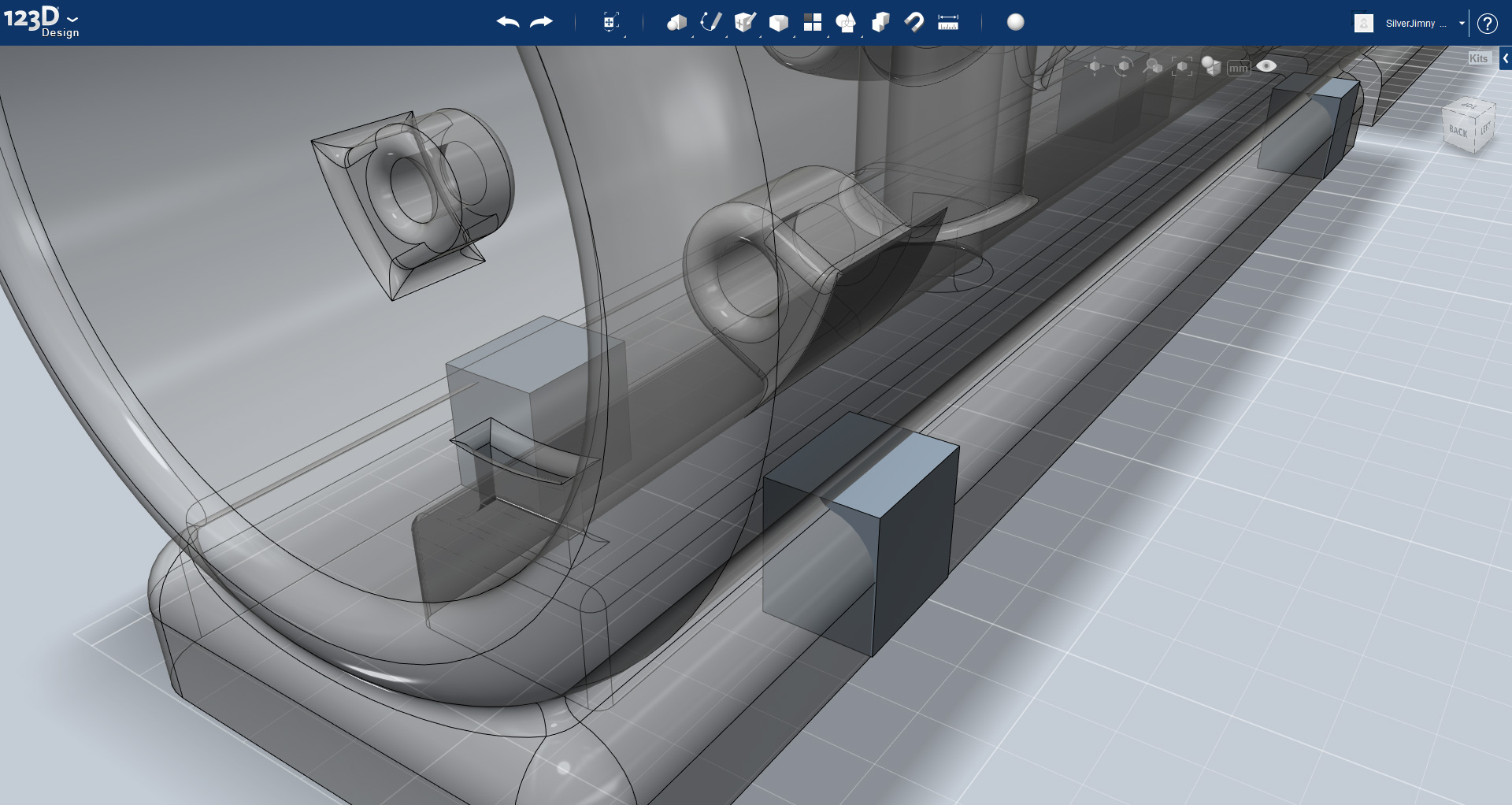Select the Zoom view tool
Viewport: 1512px width, 805px height.
[x=1153, y=67]
